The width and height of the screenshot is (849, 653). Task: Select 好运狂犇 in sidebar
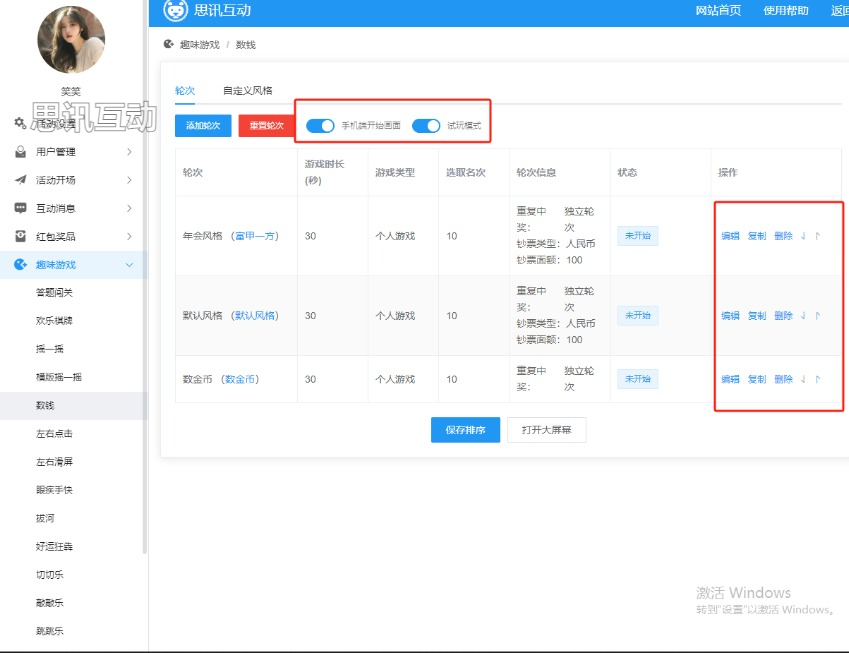coord(54,546)
